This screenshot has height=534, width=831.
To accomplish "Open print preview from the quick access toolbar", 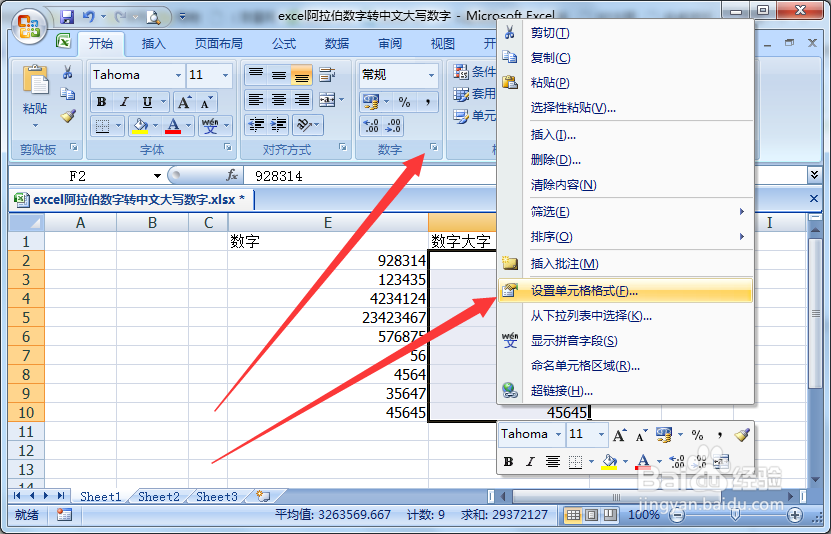I will [154, 17].
